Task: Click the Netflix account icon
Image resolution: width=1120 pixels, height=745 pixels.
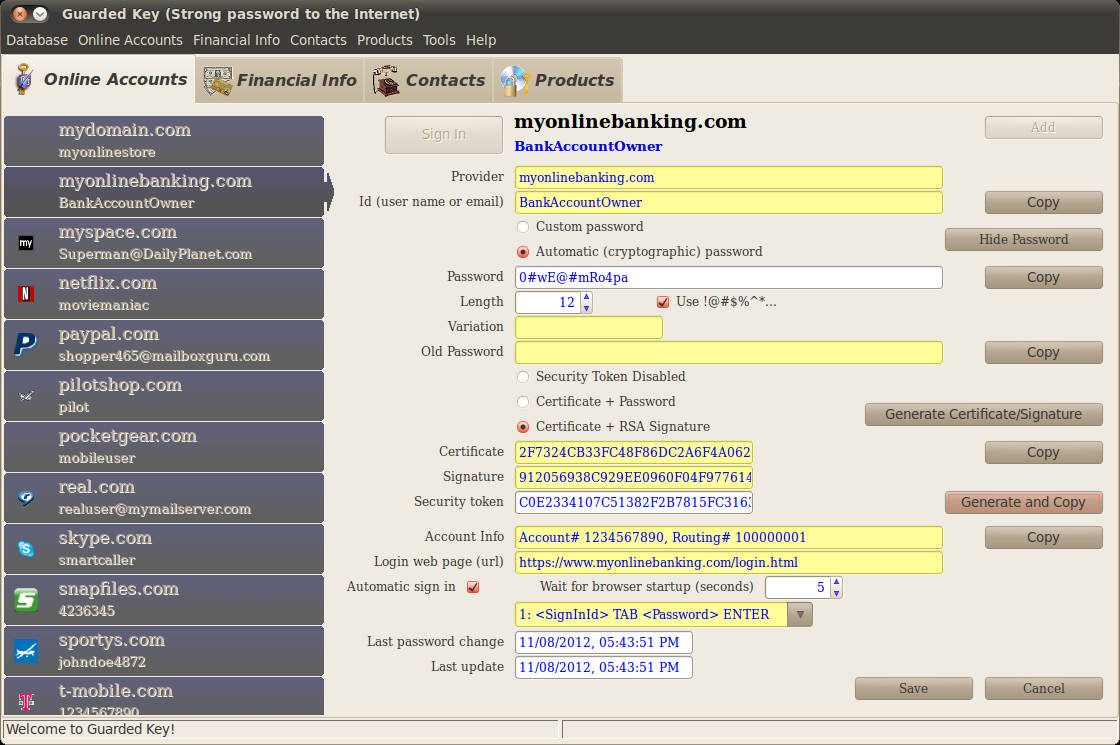Action: [x=26, y=294]
